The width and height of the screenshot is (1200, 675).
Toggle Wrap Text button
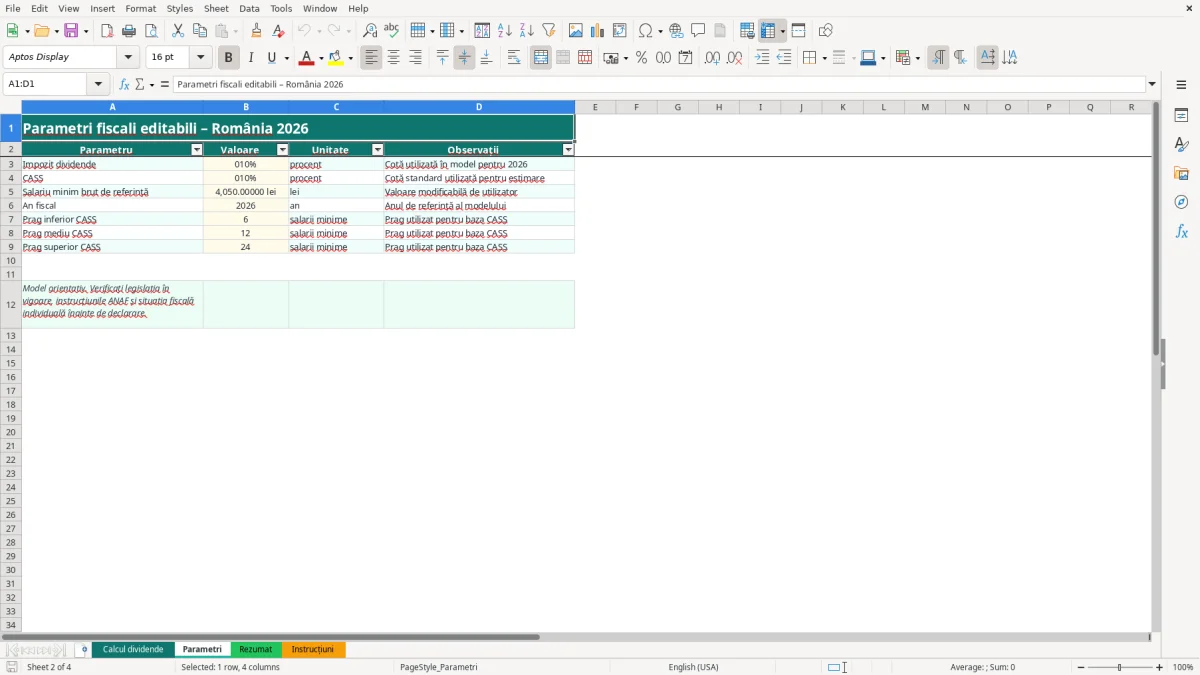click(514, 58)
